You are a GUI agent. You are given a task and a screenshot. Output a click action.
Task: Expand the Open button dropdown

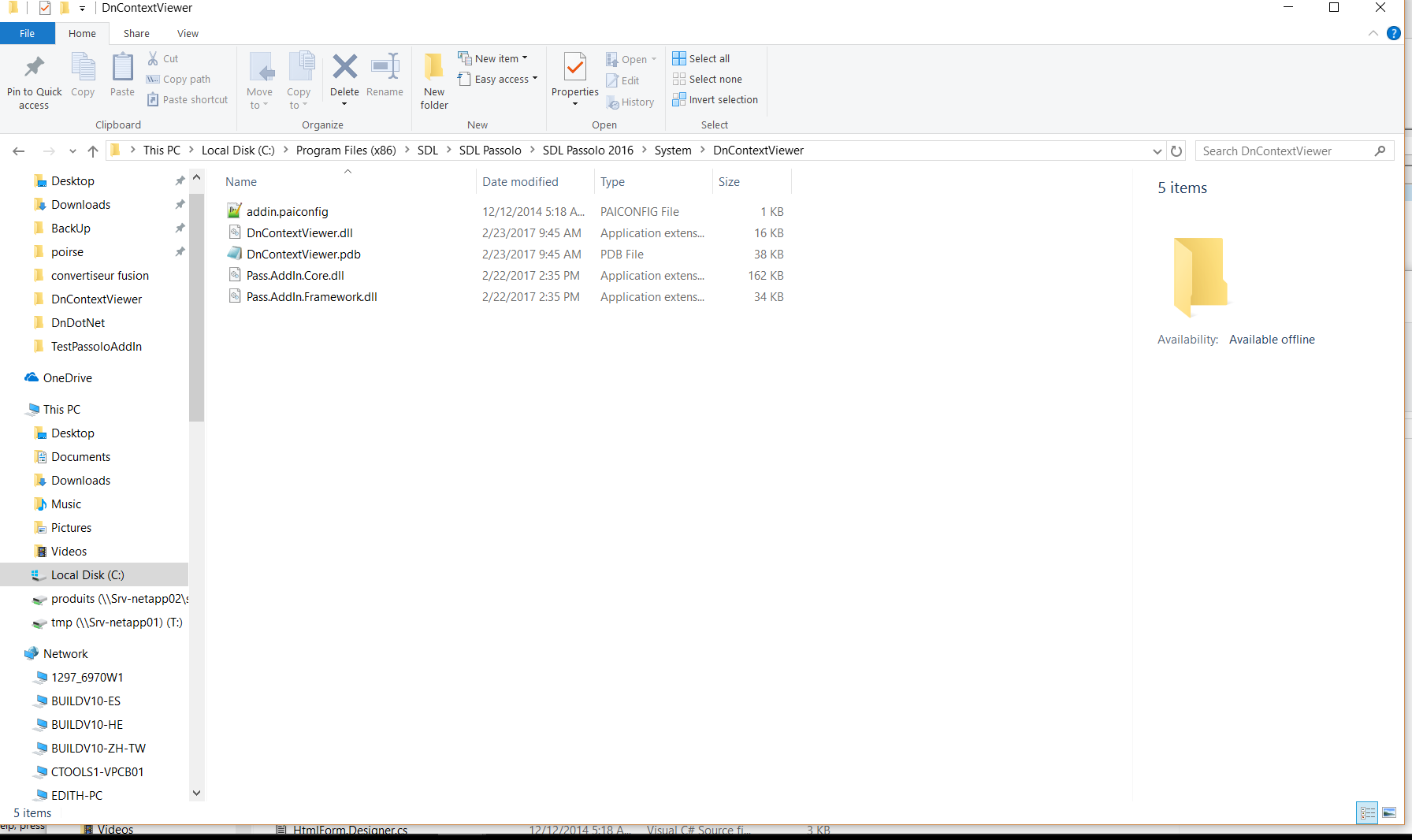point(654,59)
